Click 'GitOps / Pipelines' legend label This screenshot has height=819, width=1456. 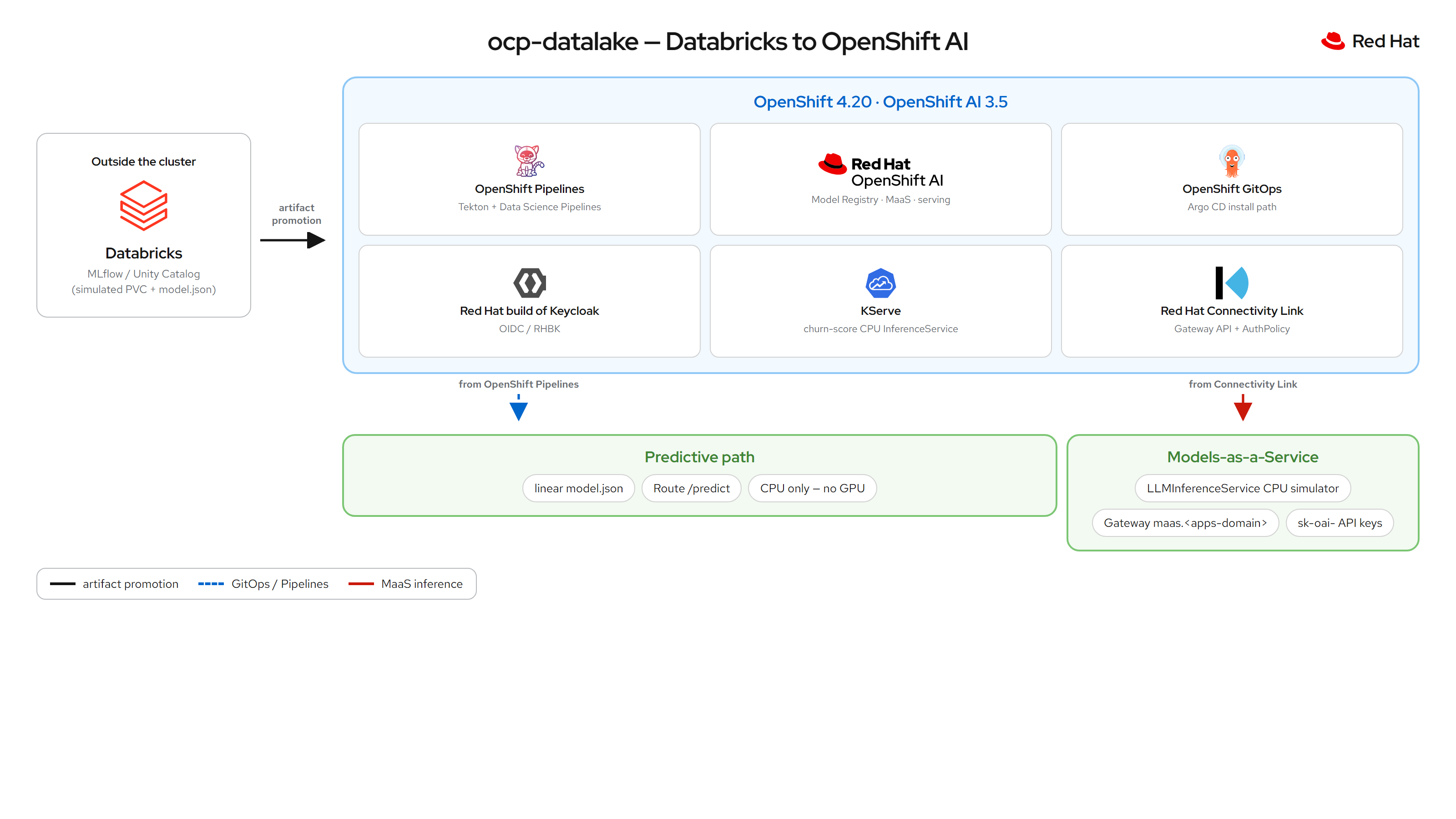coord(280,584)
